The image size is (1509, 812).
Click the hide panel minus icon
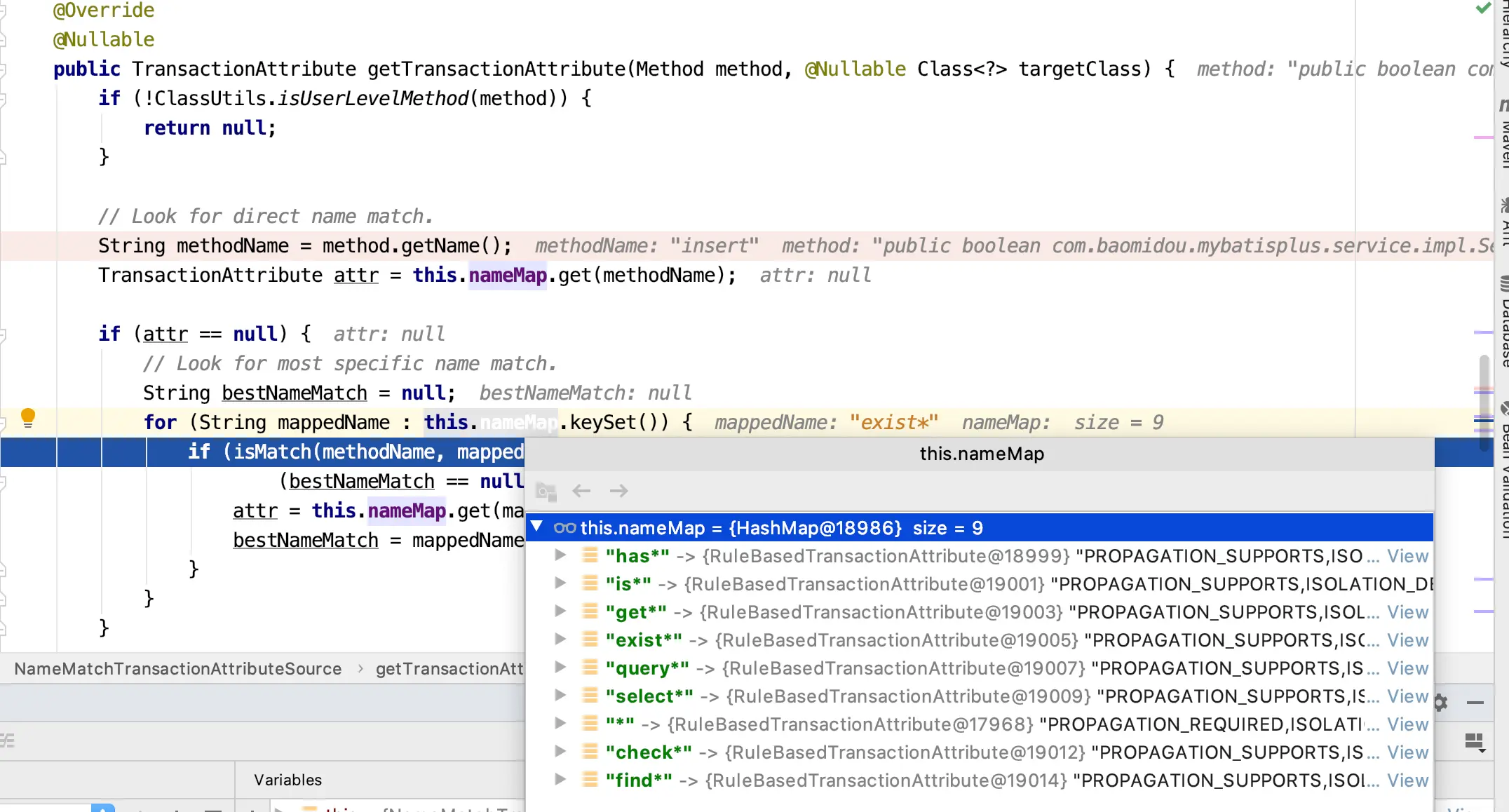pos(1475,703)
